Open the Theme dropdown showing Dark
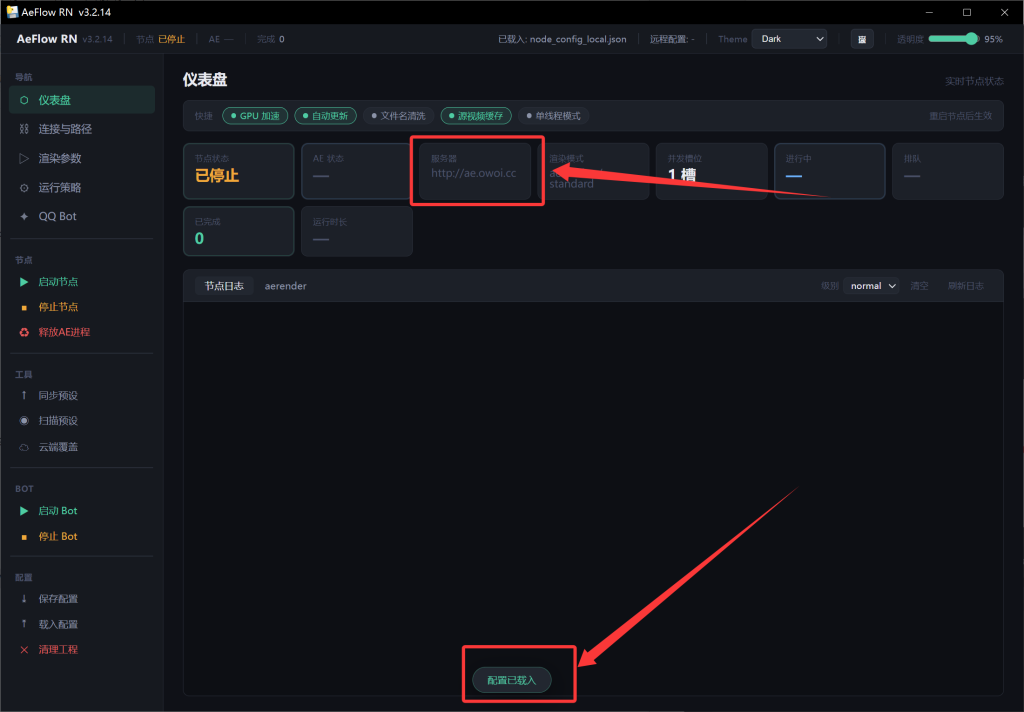The image size is (1024, 712). click(x=789, y=39)
